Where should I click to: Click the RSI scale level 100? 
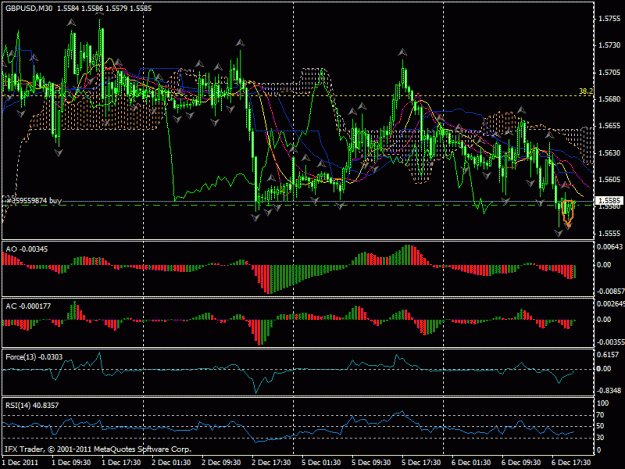[x=603, y=403]
